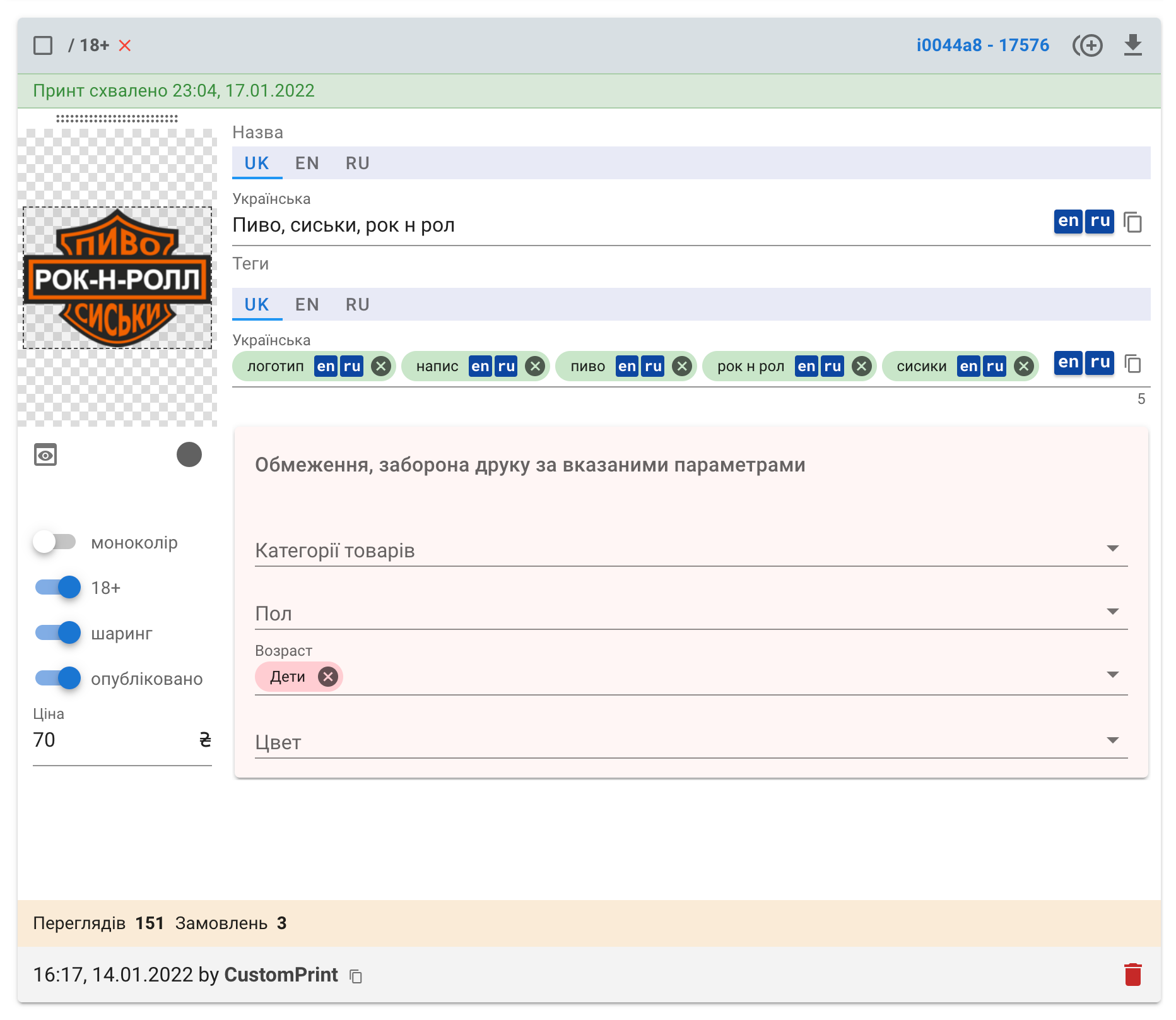The height and width of the screenshot is (1020, 1176).
Task: Tick the checkbox next to 18+ header
Action: tap(43, 45)
